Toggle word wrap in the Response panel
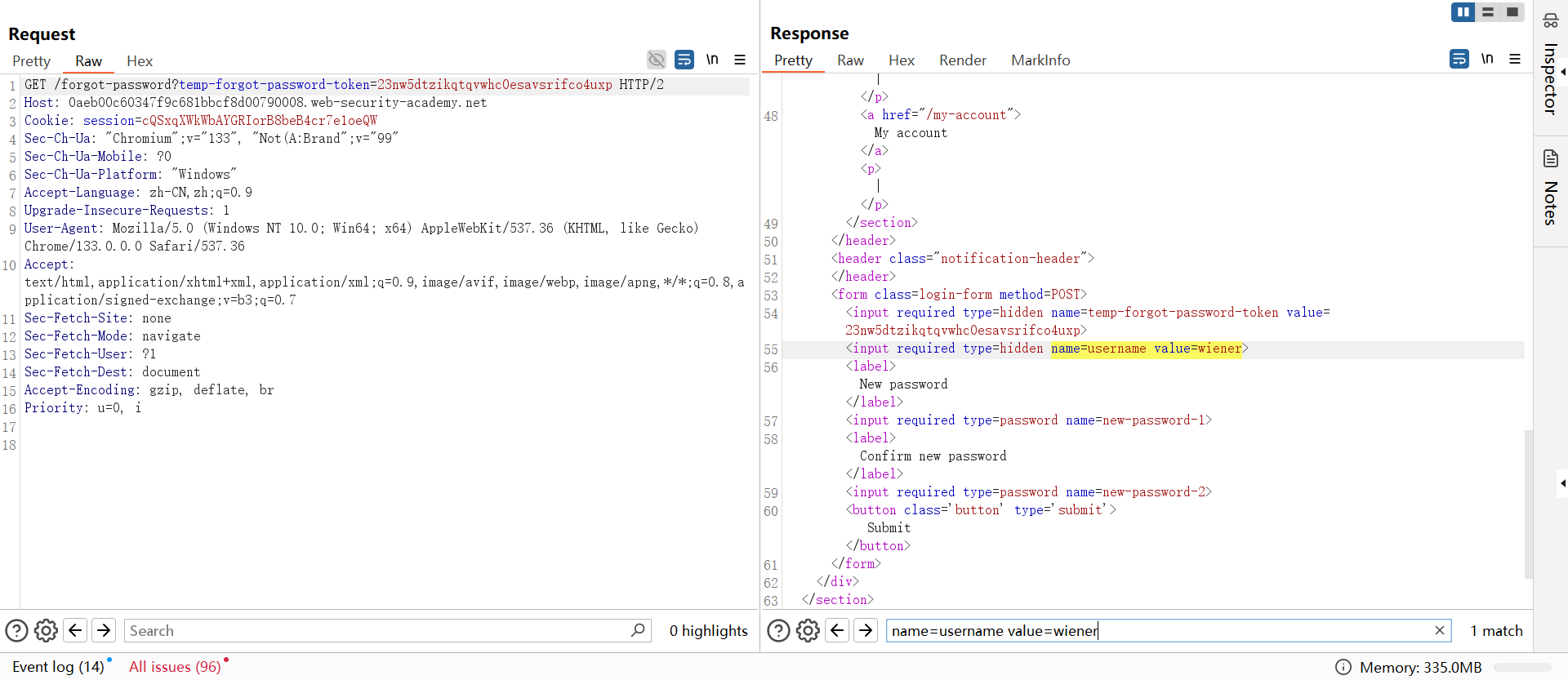Image resolution: width=1568 pixels, height=680 pixels. [x=1459, y=59]
